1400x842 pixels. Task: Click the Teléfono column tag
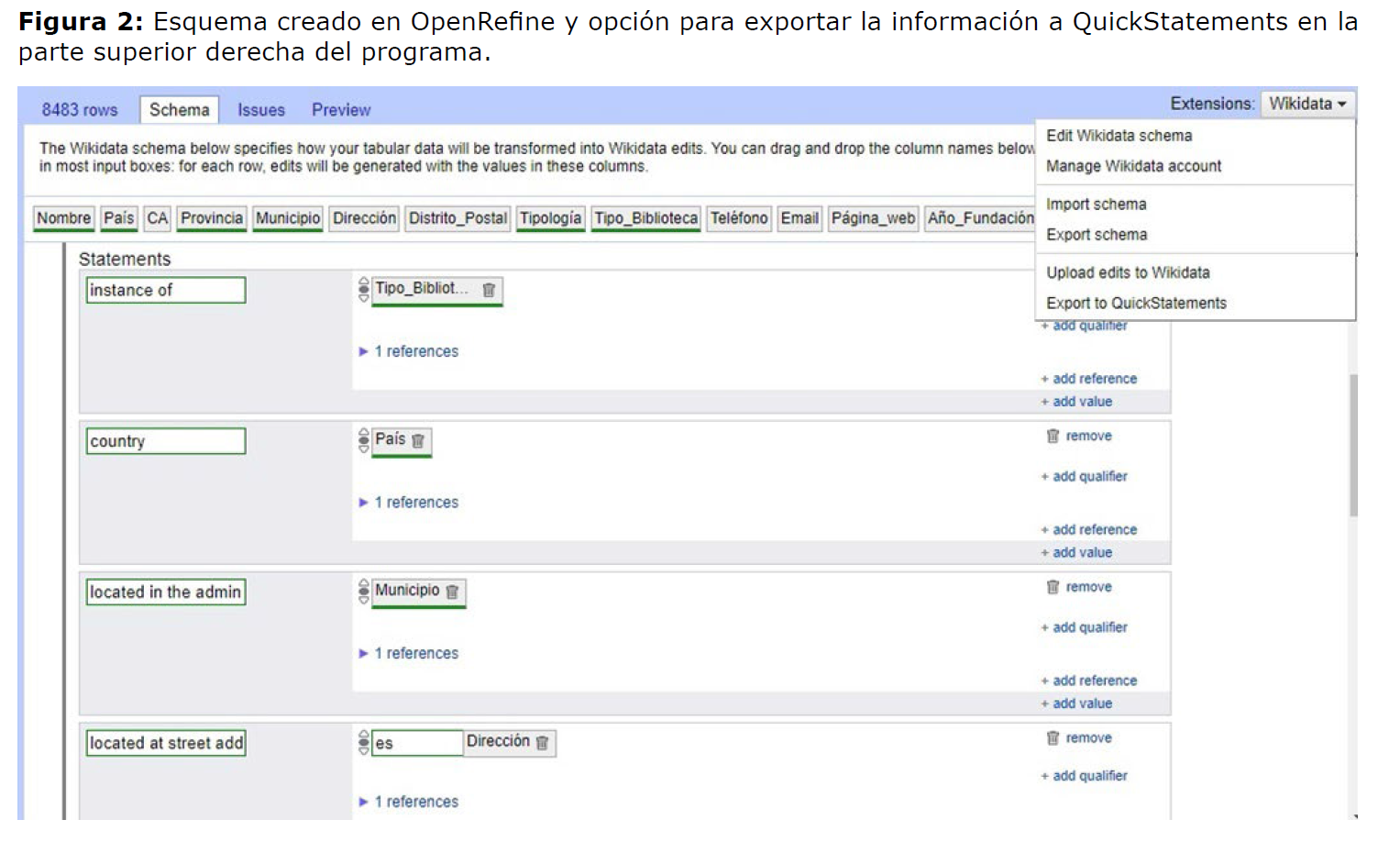[x=739, y=218]
